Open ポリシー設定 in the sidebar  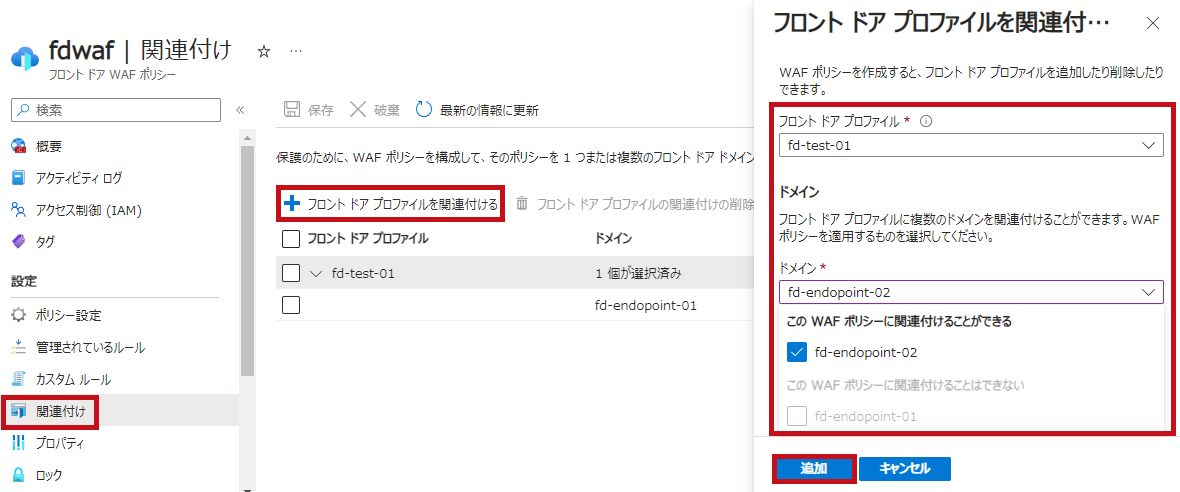point(68,314)
